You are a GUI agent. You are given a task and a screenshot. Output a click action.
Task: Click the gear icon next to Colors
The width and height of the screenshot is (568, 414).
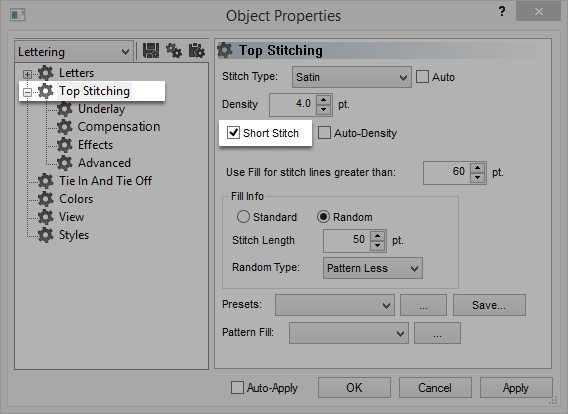46,199
